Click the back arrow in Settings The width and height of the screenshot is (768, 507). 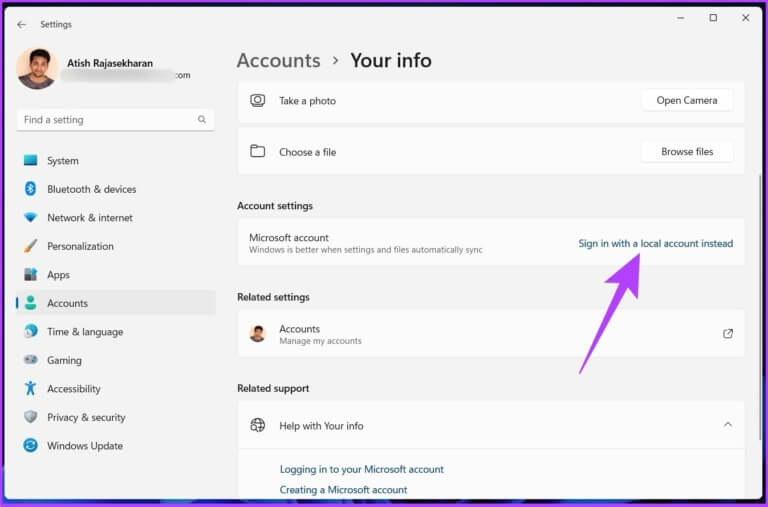pyautogui.click(x=21, y=24)
